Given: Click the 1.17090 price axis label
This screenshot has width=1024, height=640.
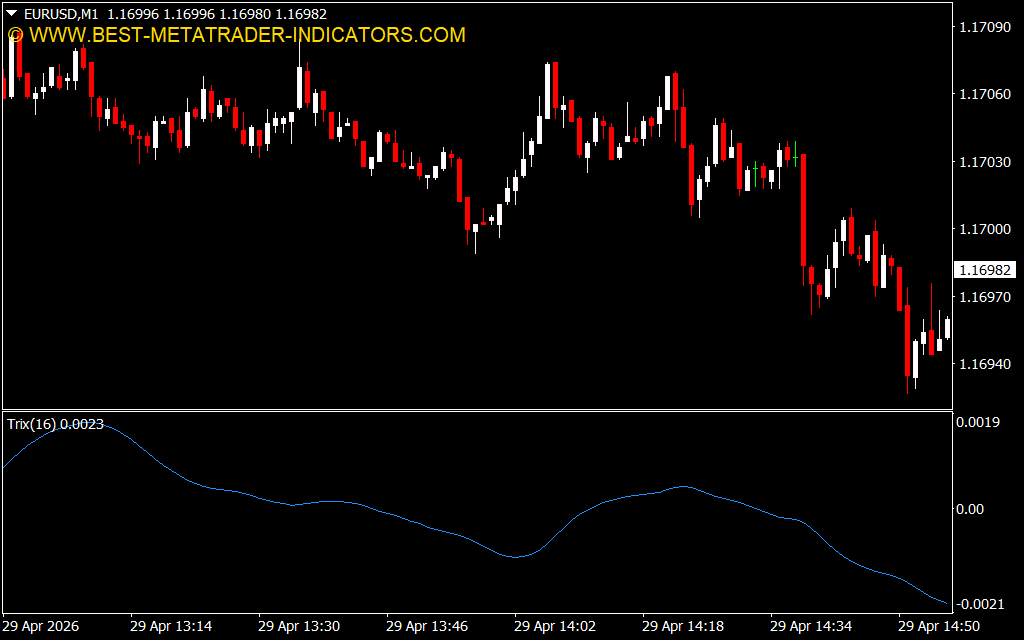Looking at the screenshot, I should pos(984,26).
